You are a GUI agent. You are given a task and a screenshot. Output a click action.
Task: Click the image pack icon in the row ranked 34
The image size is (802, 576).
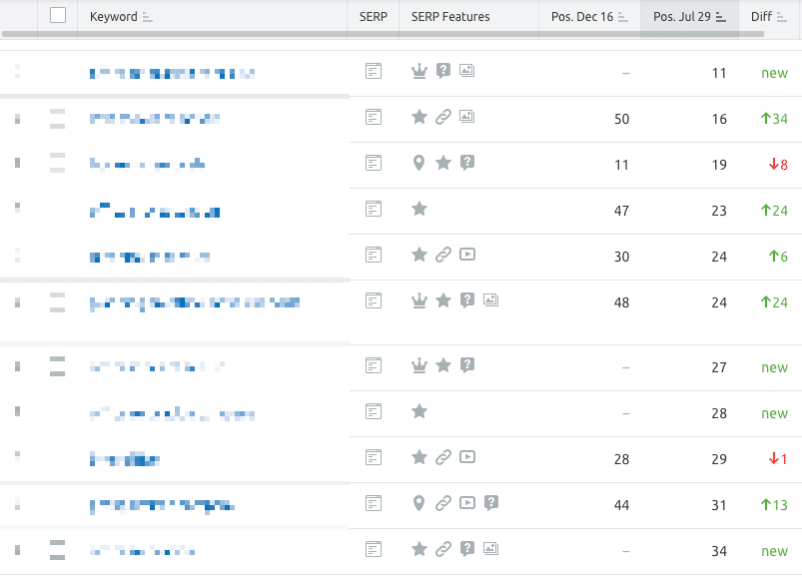[x=491, y=549]
